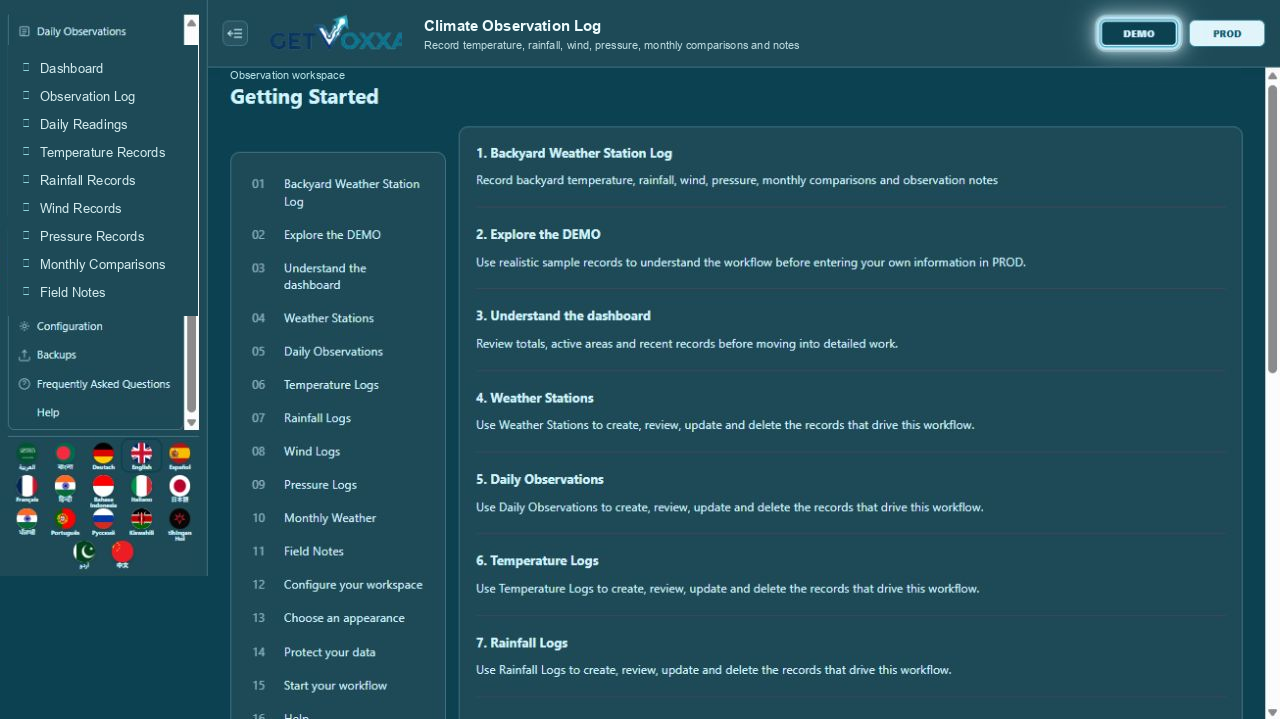Select the English language option
1280x719 pixels.
141,456
